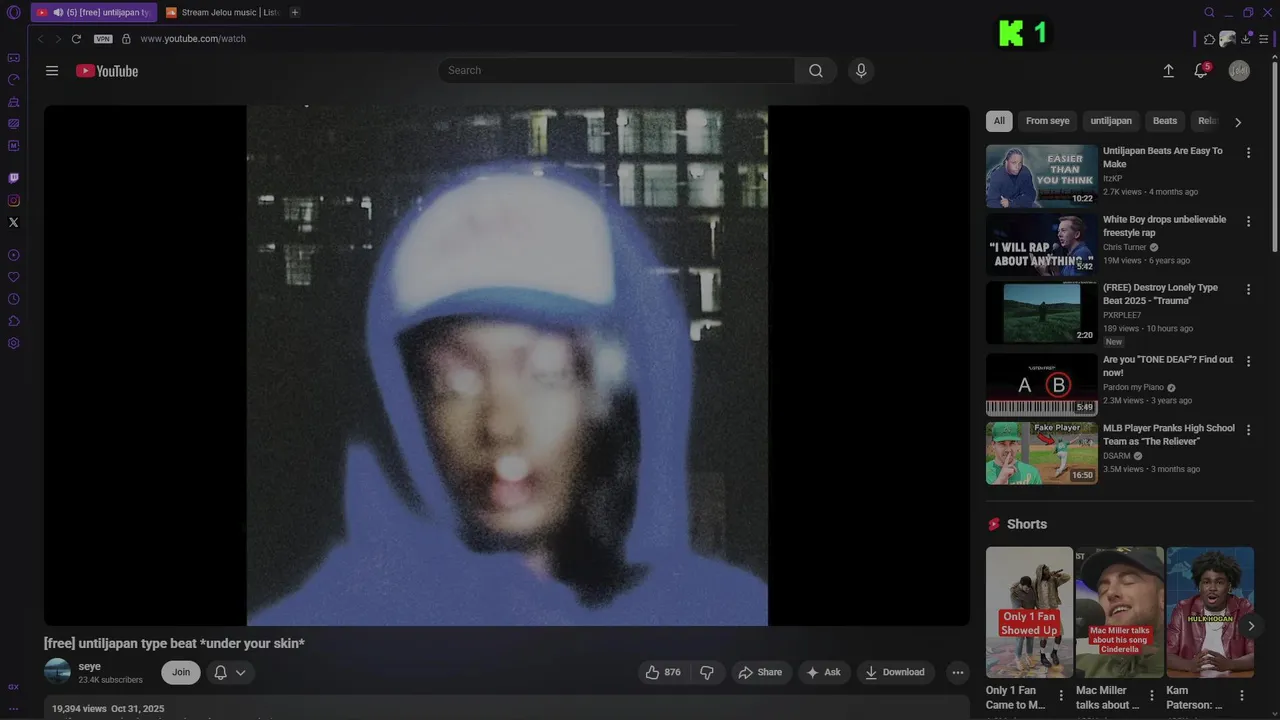The width and height of the screenshot is (1280, 720).
Task: Open Untiljapan Beats Are Easy thumbnail
Action: pos(1042,176)
